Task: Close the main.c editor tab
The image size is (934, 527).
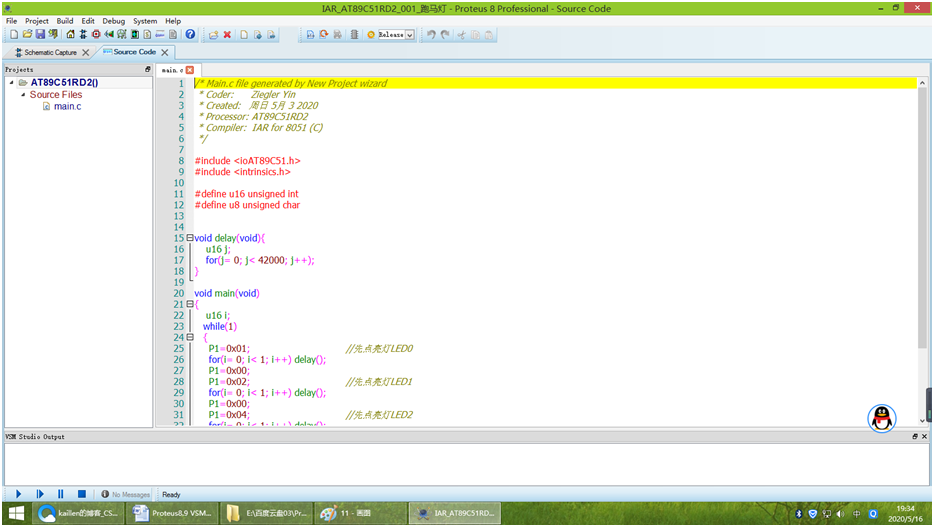Action: point(190,70)
